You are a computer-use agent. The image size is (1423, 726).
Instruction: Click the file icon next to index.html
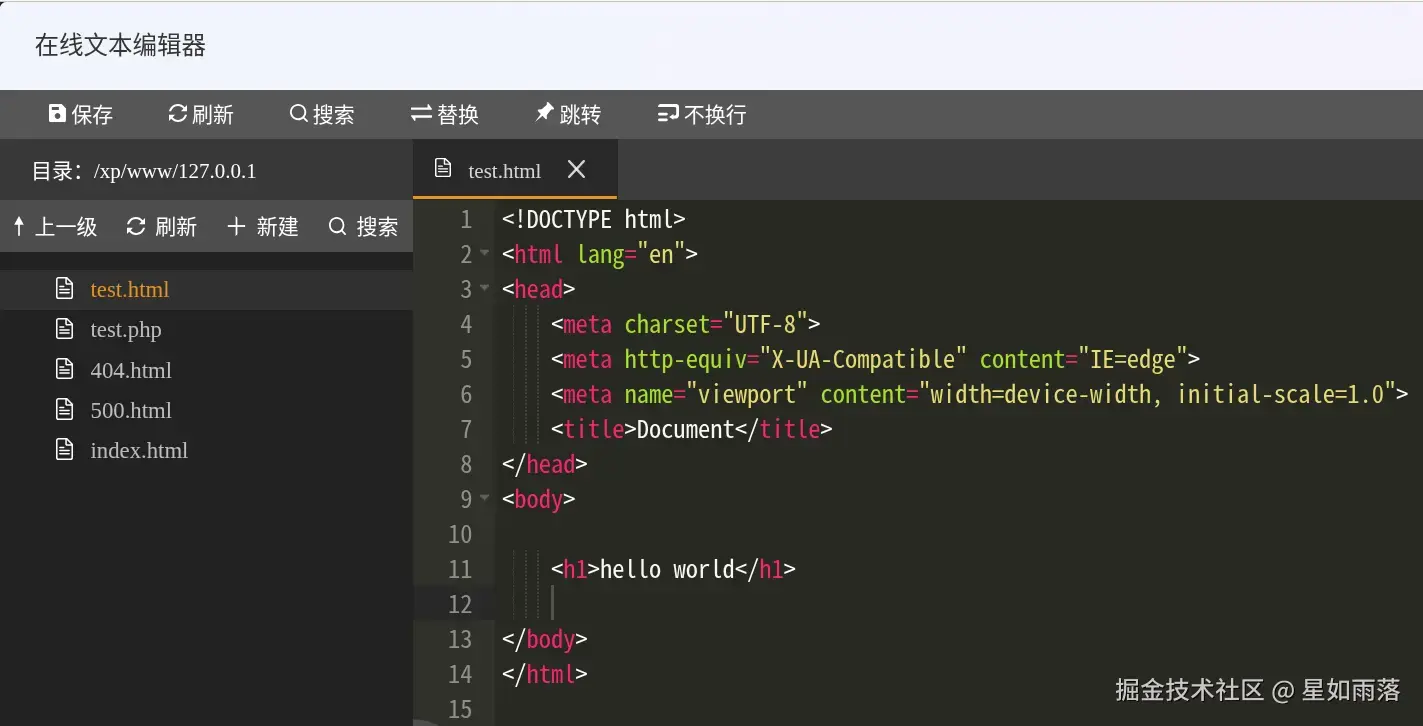(x=64, y=450)
